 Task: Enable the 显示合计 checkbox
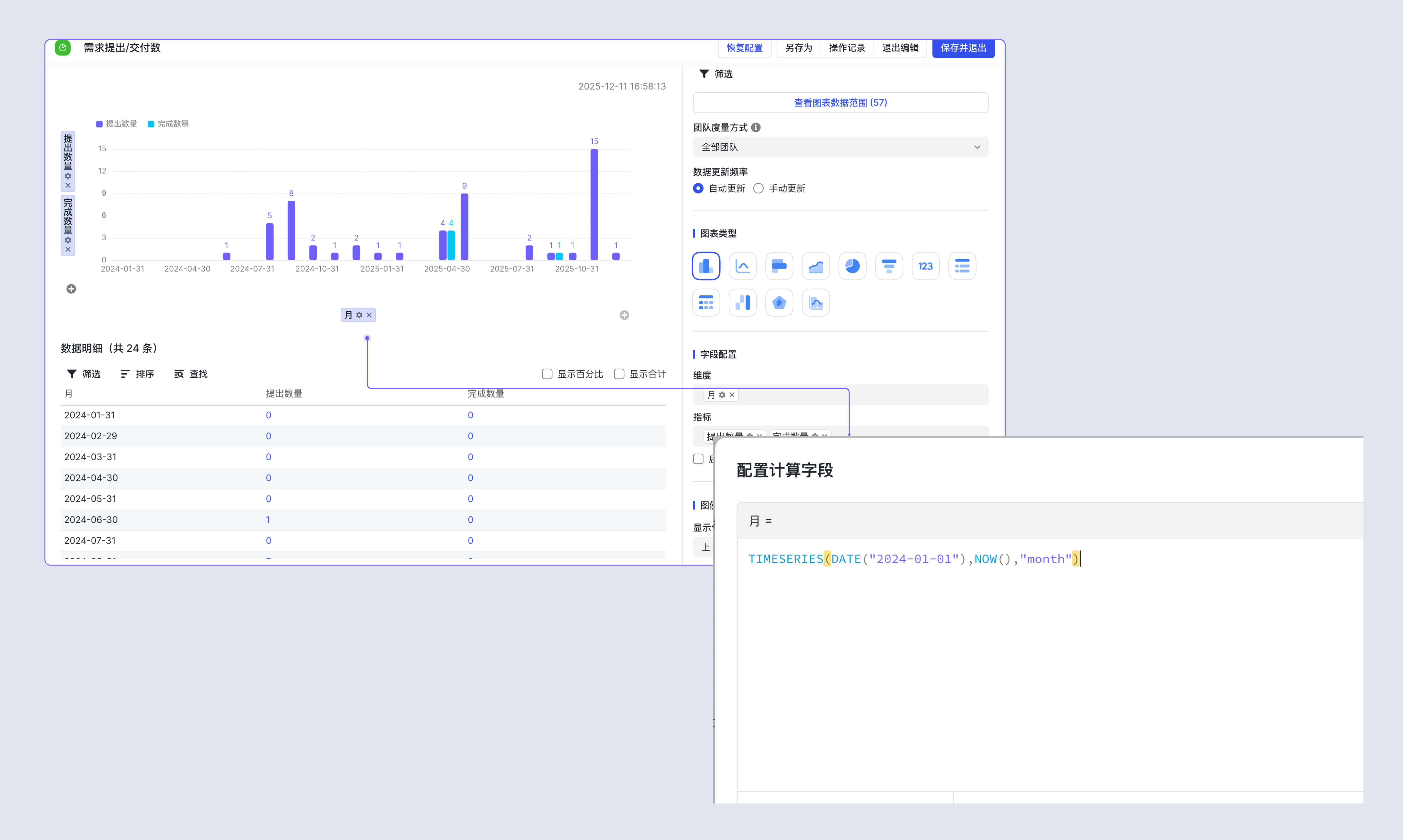click(619, 374)
